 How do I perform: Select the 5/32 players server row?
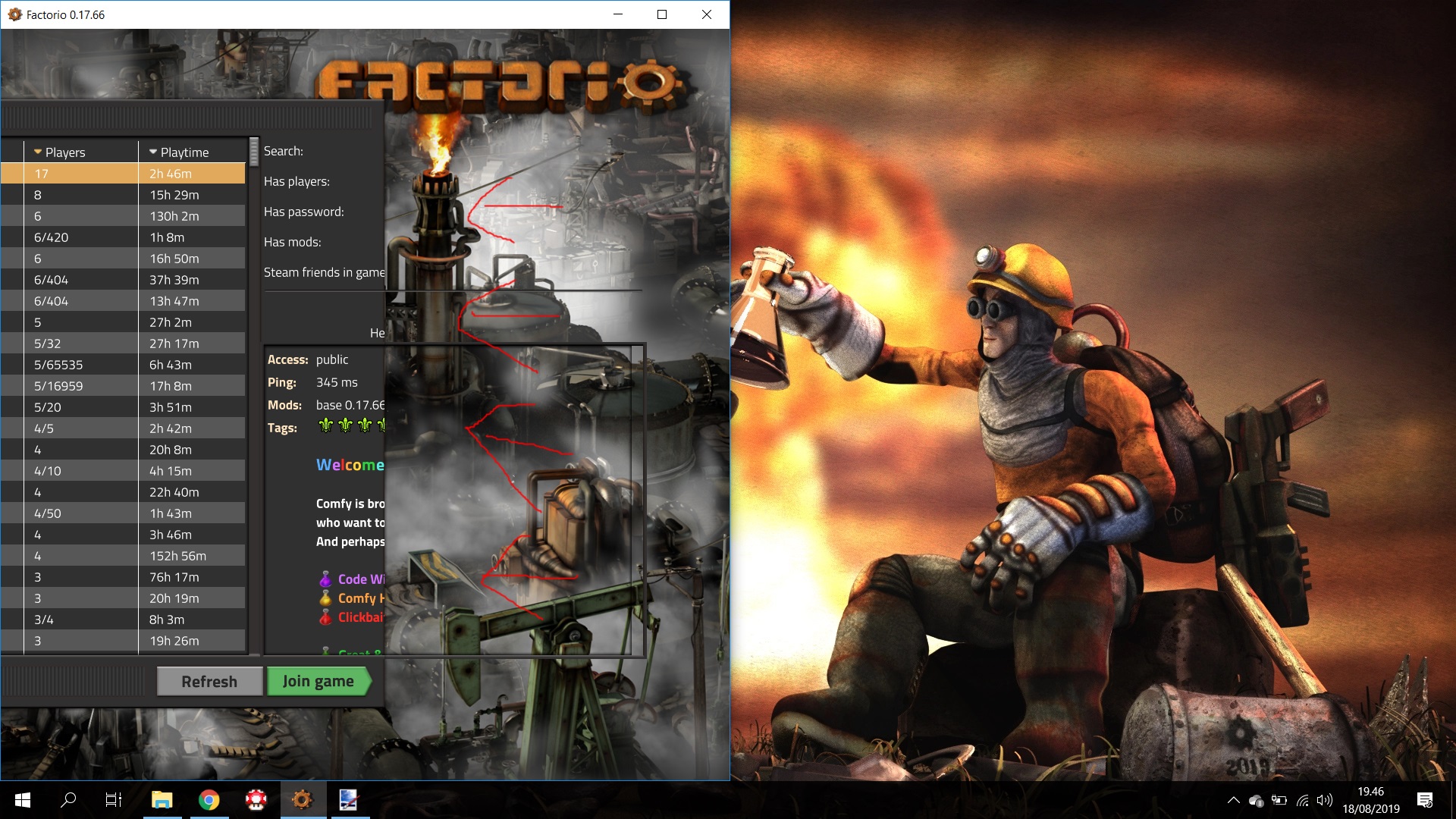tap(123, 344)
